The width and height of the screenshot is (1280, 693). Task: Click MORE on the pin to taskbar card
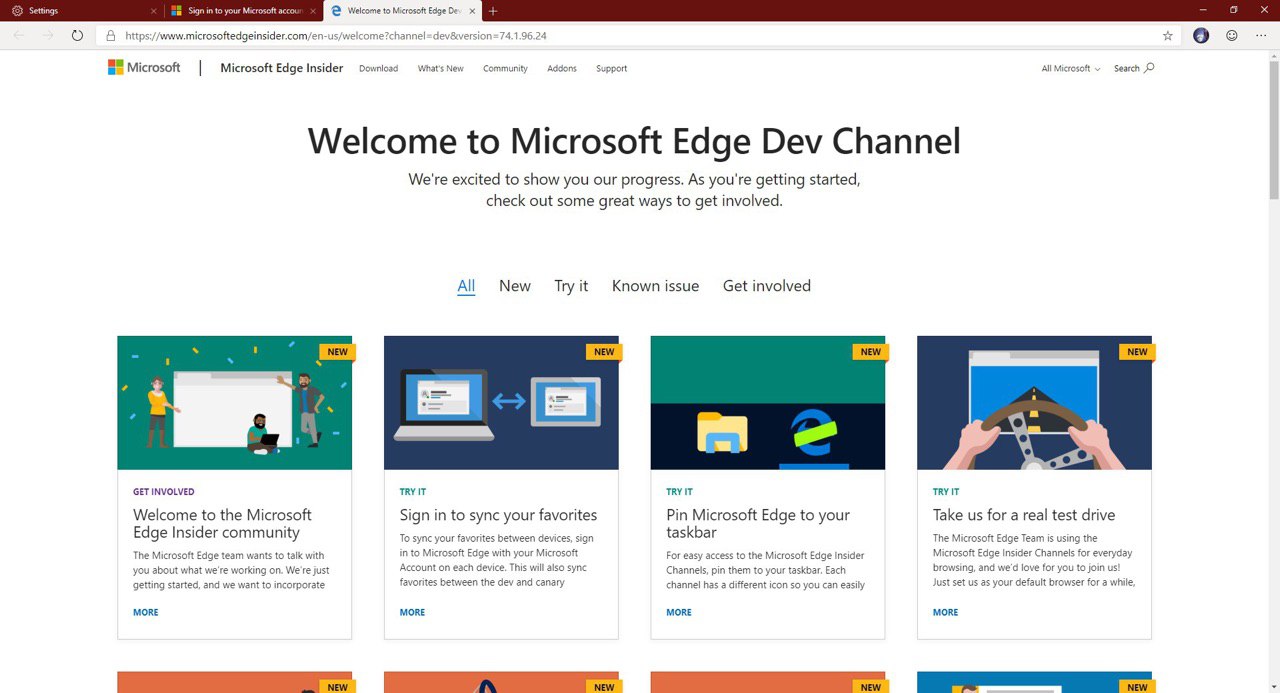[679, 612]
